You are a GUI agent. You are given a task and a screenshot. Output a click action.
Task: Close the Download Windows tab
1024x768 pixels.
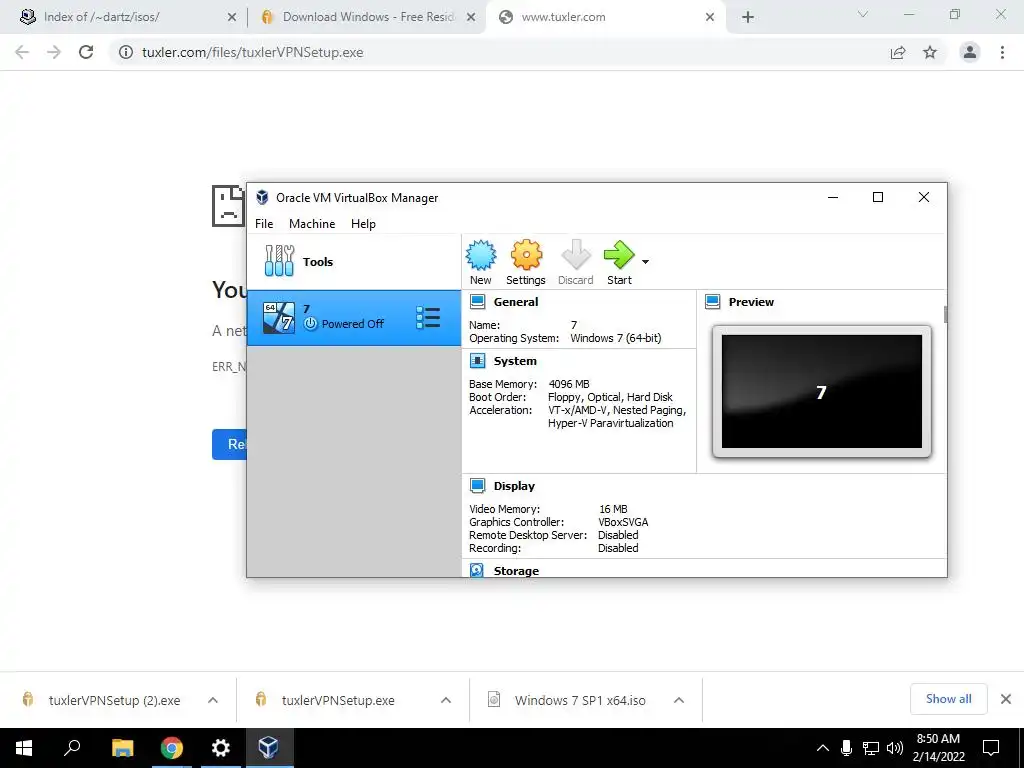click(x=471, y=18)
